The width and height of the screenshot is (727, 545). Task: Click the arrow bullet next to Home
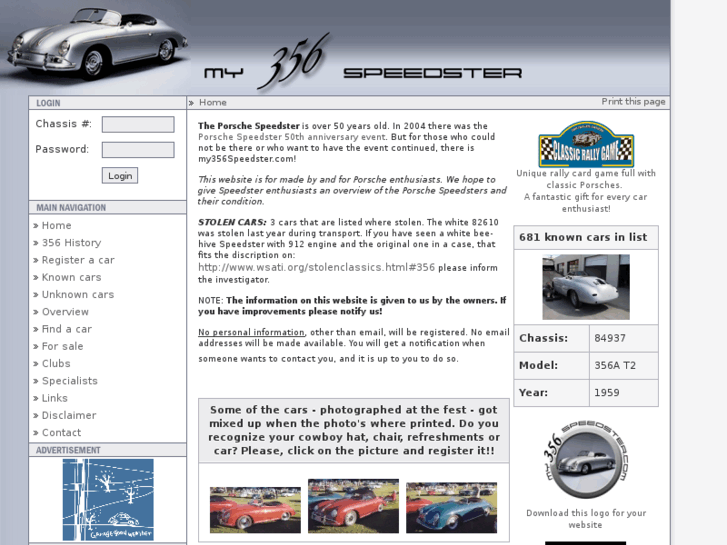[36, 226]
